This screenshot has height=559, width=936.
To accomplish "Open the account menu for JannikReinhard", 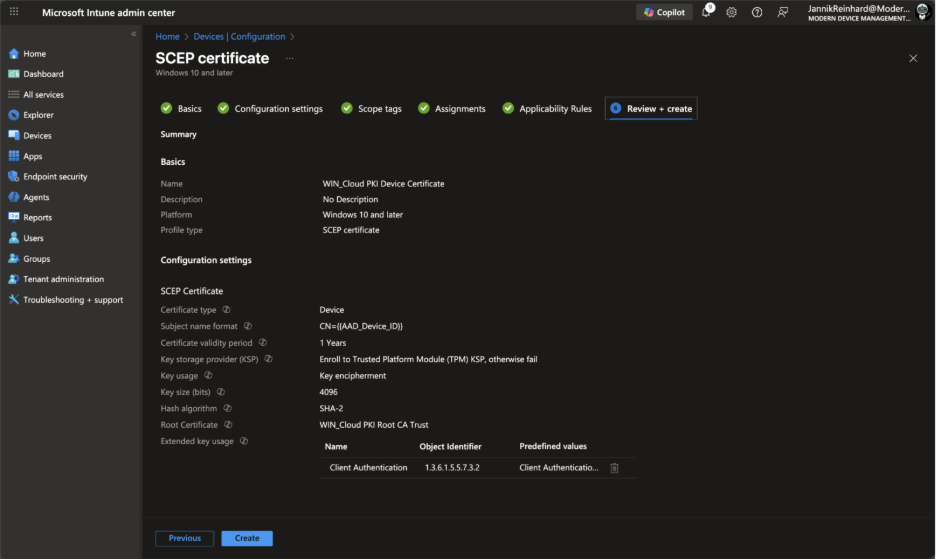I will click(868, 12).
